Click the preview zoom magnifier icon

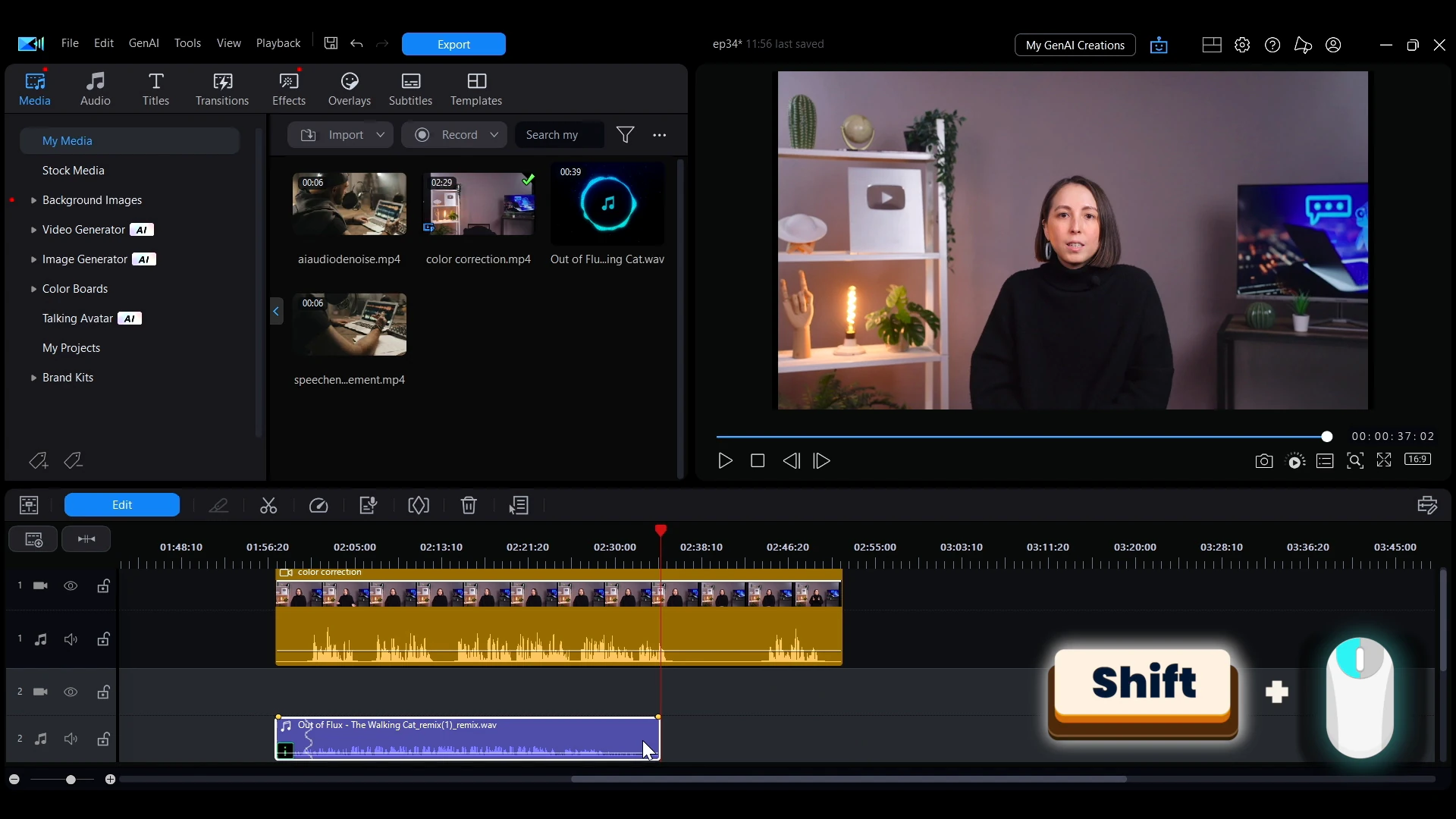coord(1355,461)
